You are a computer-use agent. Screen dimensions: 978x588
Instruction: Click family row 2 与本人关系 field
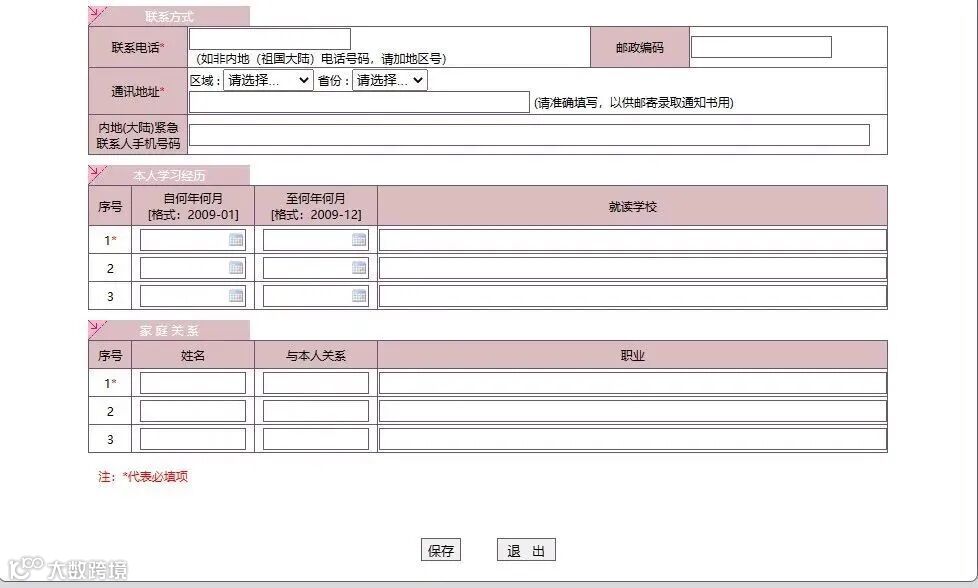(316, 411)
